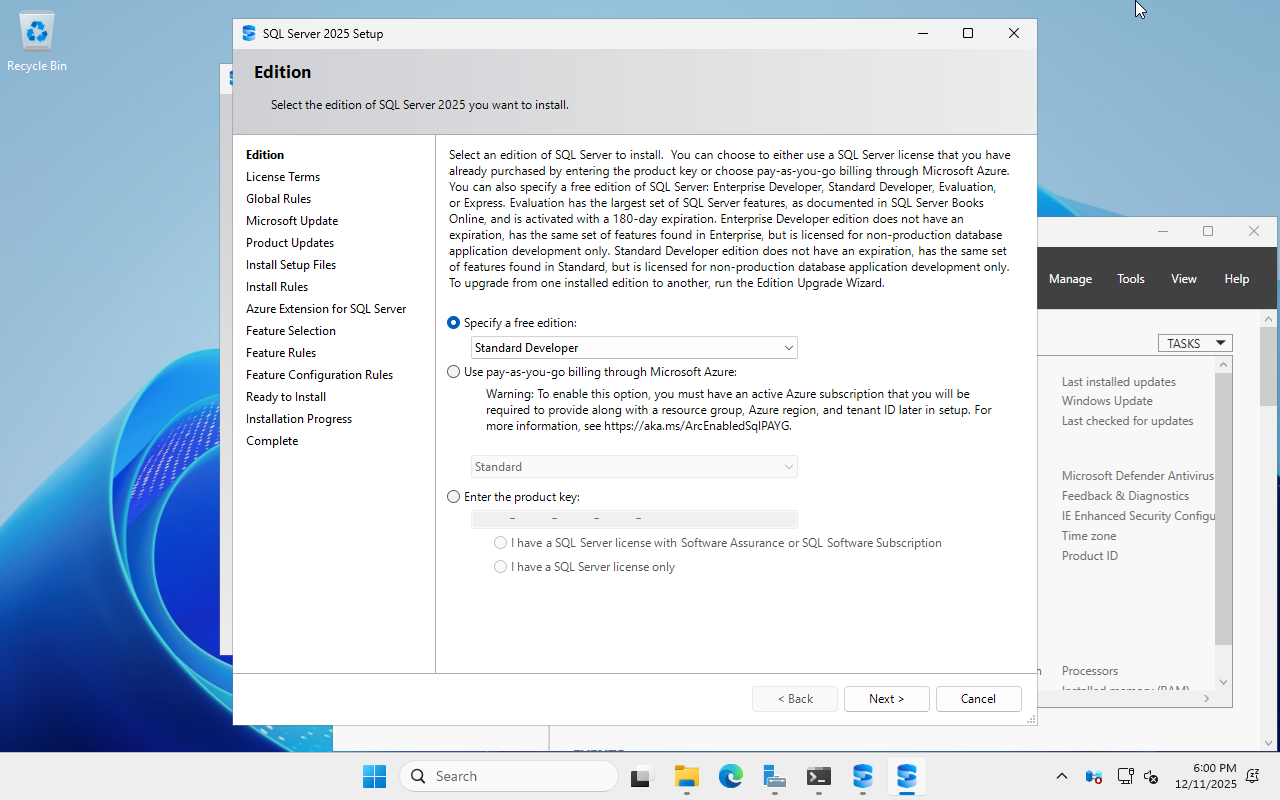Open the TASKS dropdown in Server Manager
This screenshot has width=1280, height=800.
1195,343
